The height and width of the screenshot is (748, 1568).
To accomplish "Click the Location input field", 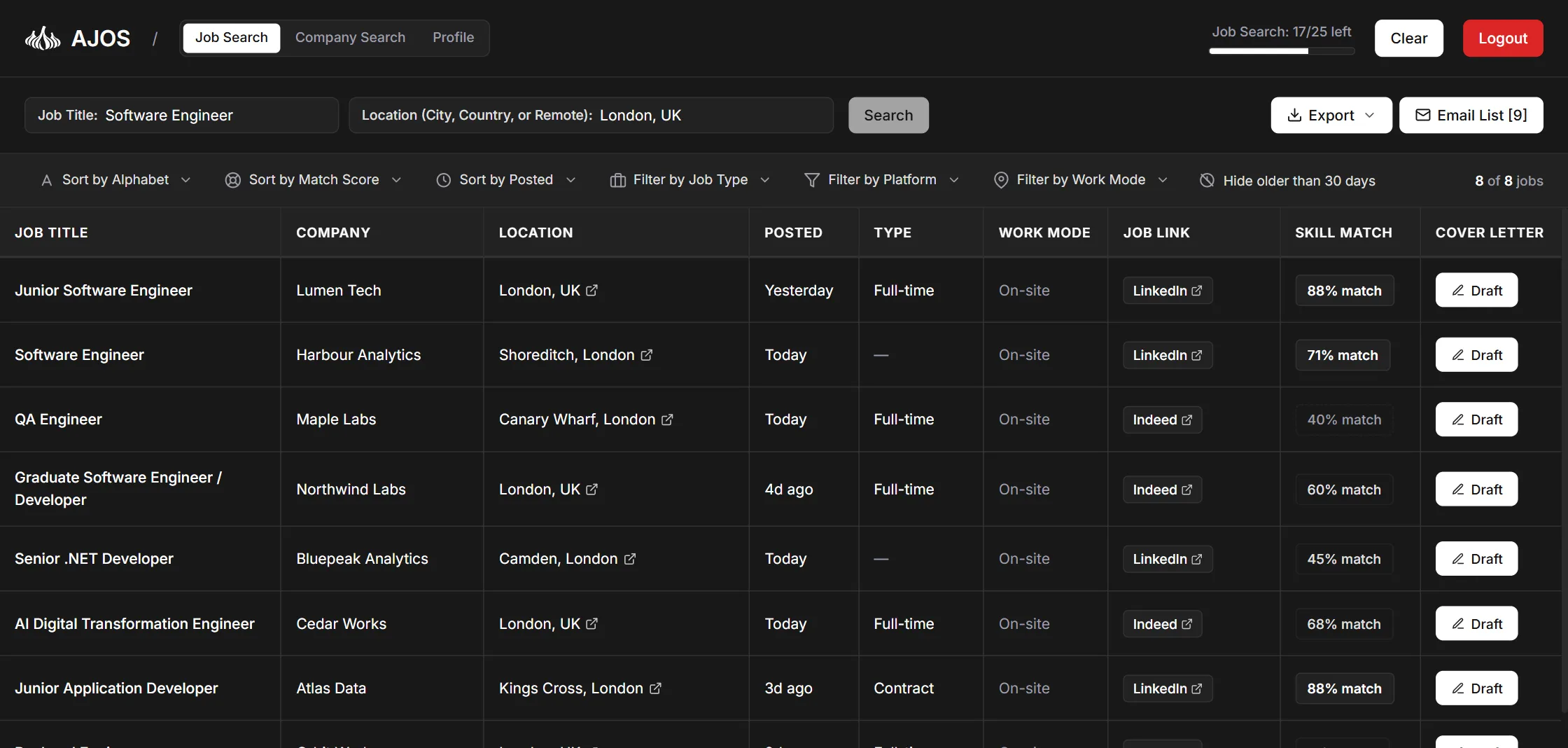I will tap(591, 115).
